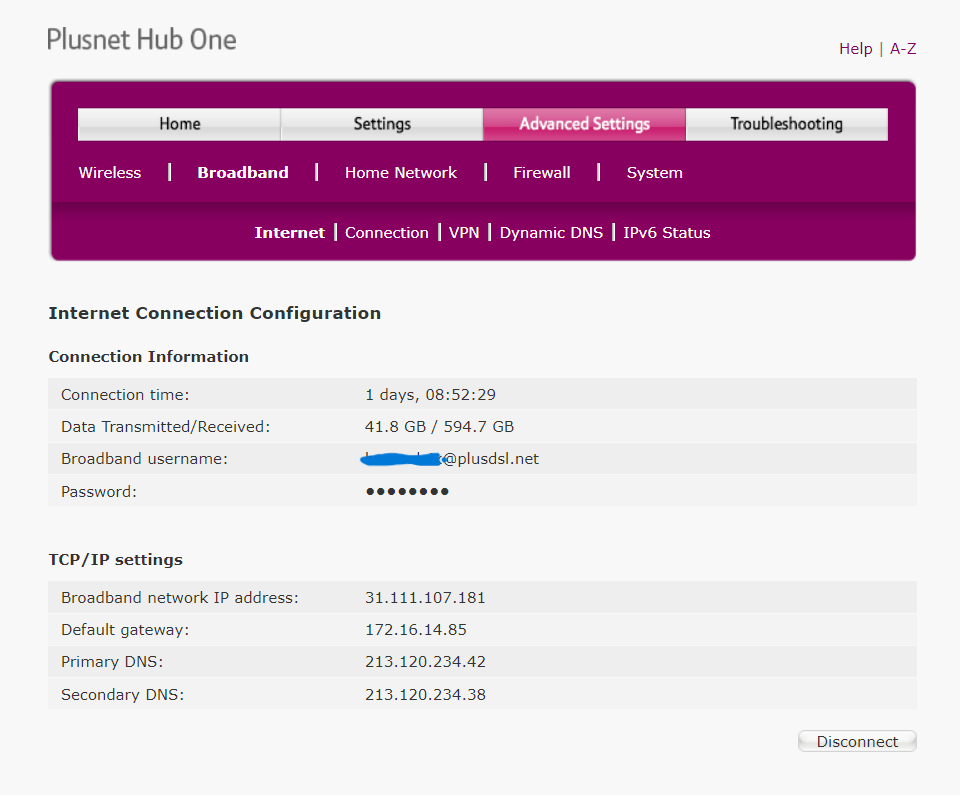
Task: Open the Settings tab
Action: (x=382, y=124)
